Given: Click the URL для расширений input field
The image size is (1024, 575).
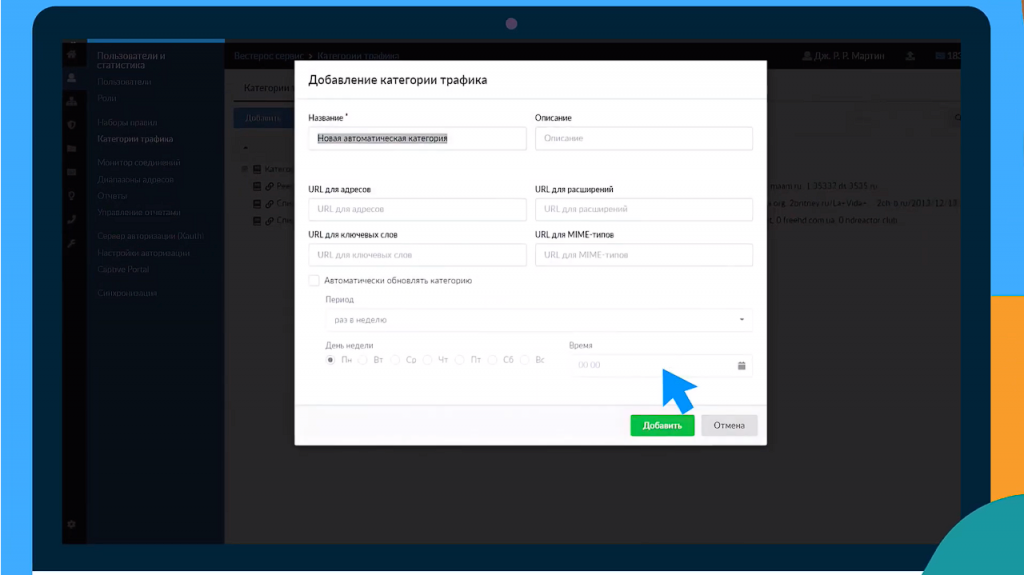Looking at the screenshot, I should click(644, 209).
